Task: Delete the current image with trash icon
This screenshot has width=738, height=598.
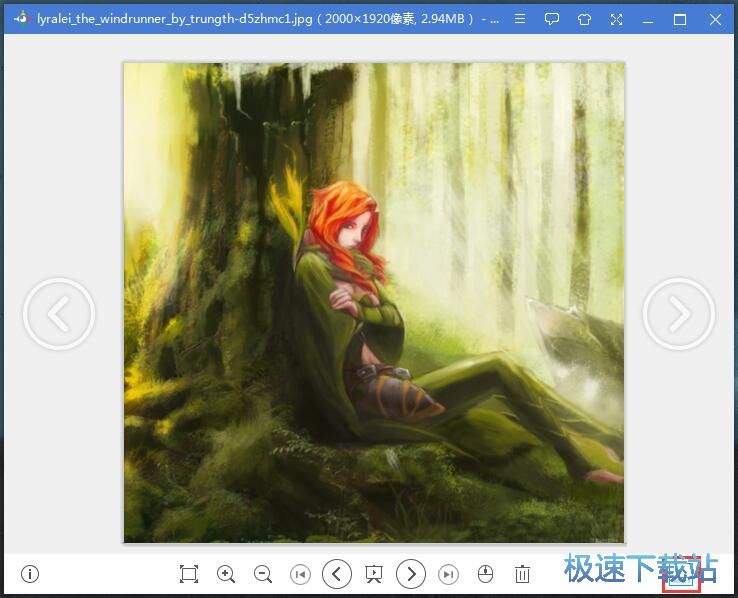Action: click(522, 574)
